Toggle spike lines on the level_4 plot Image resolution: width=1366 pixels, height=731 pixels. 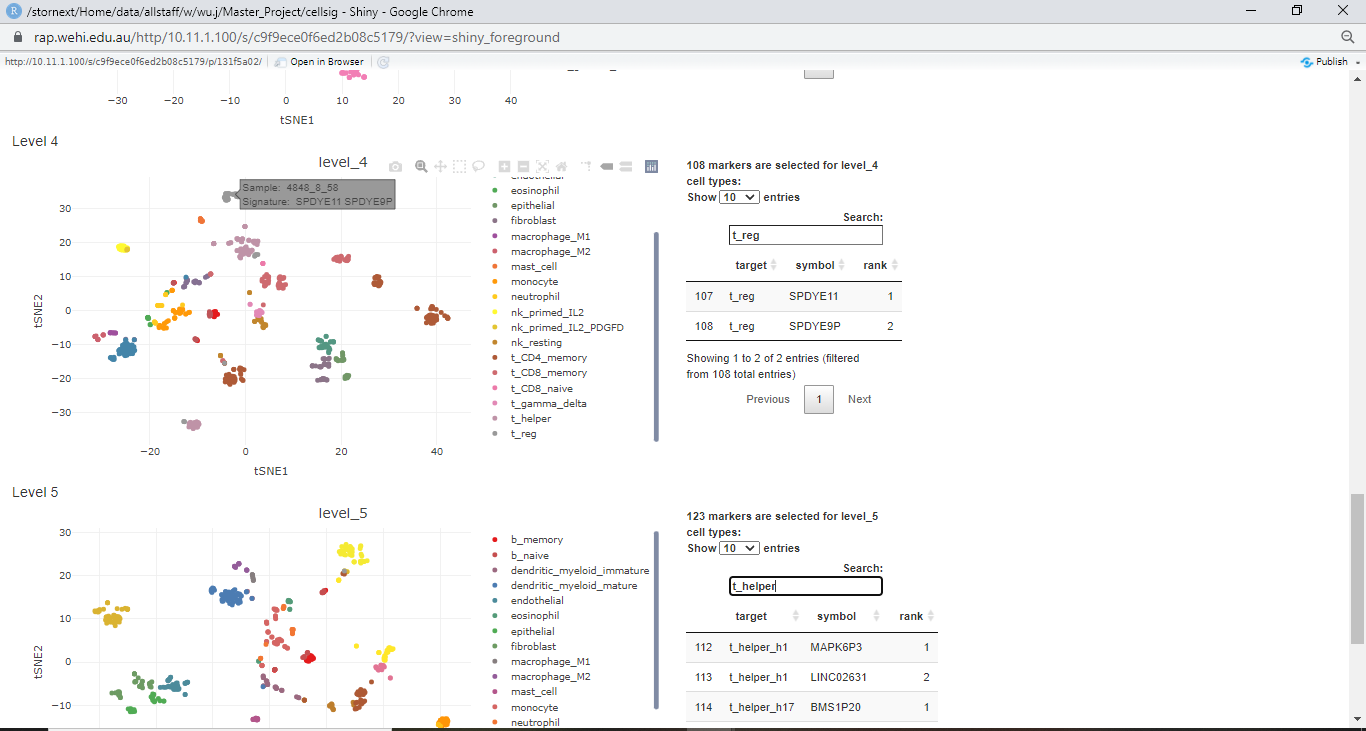(587, 166)
